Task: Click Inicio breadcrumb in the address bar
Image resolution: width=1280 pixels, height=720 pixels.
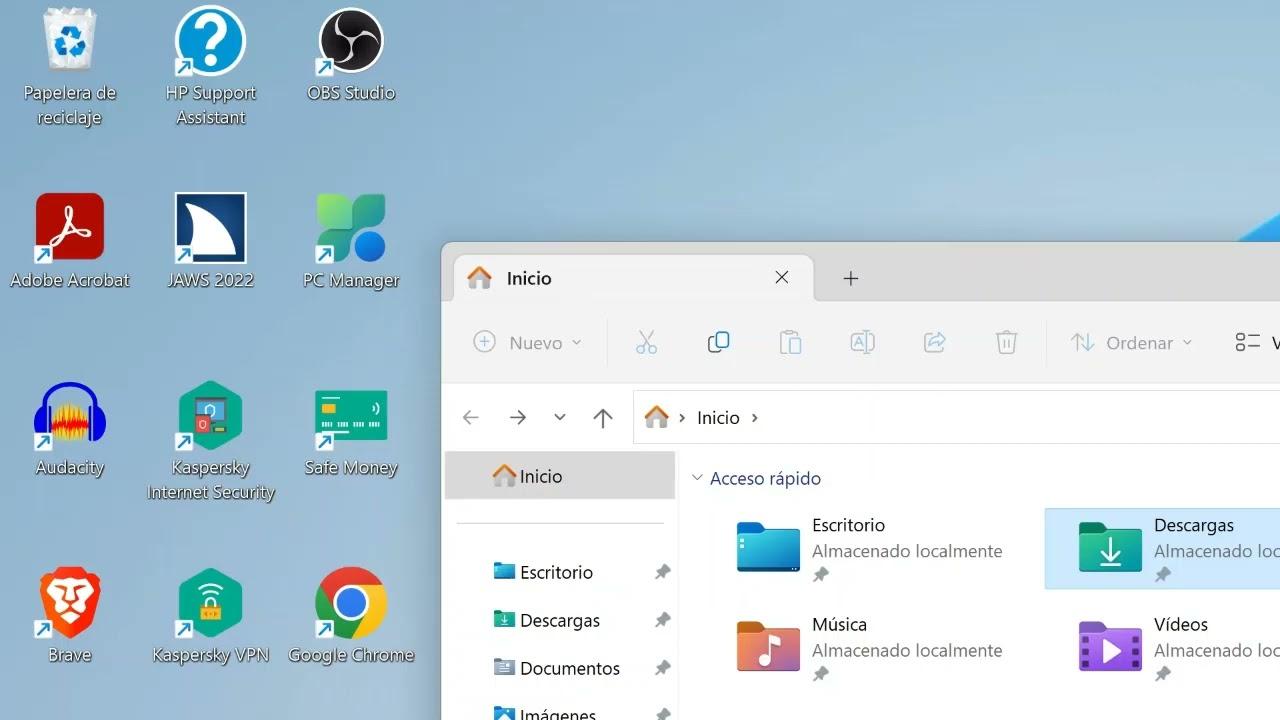Action: (x=718, y=418)
